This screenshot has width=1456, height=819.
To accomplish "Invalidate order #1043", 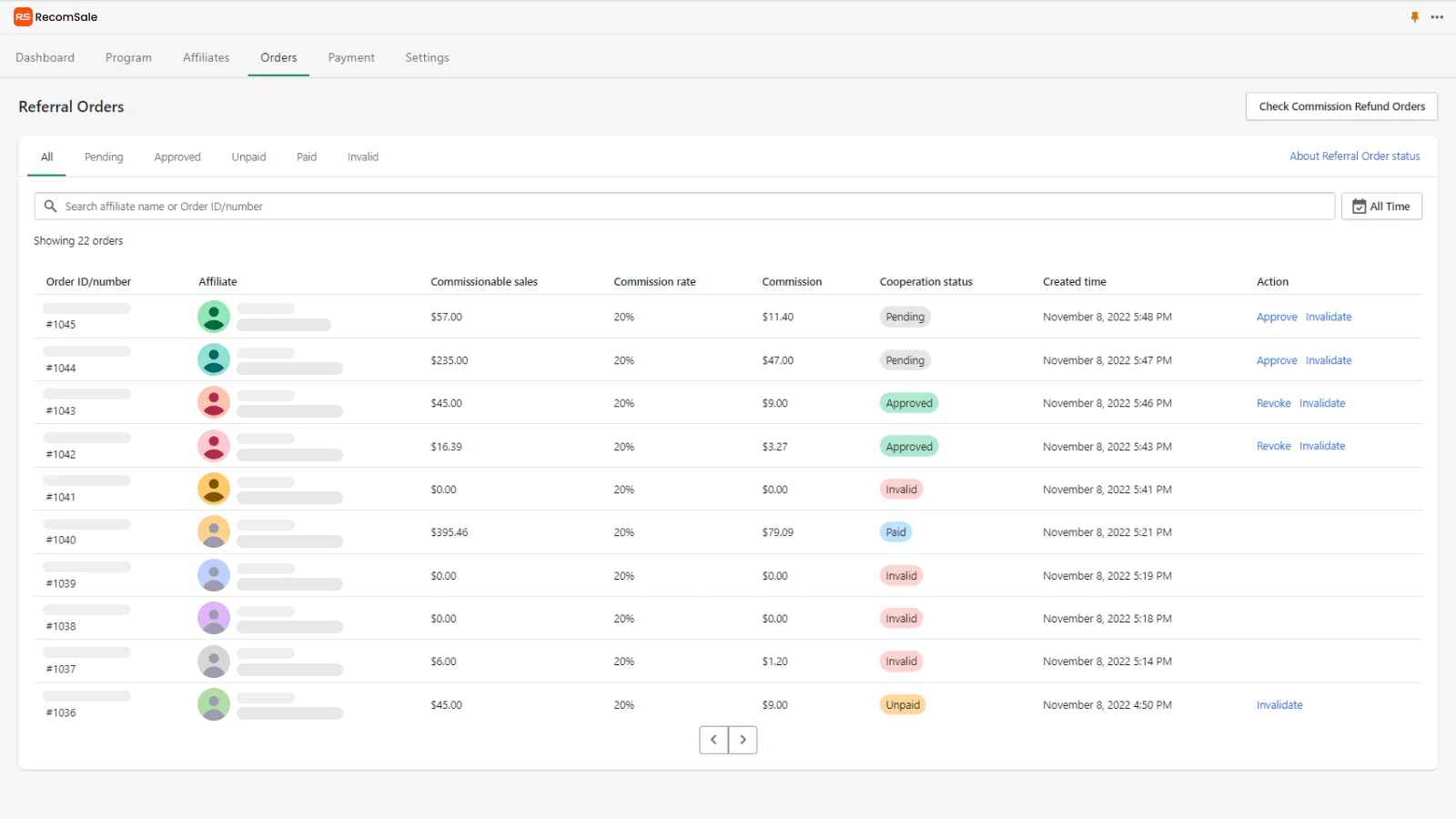I will [1322, 403].
